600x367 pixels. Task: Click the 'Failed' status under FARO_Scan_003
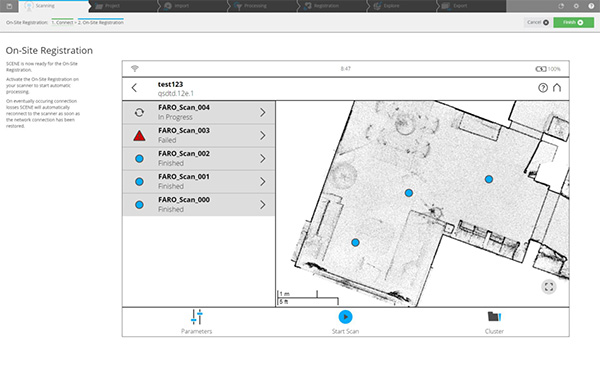click(167, 140)
